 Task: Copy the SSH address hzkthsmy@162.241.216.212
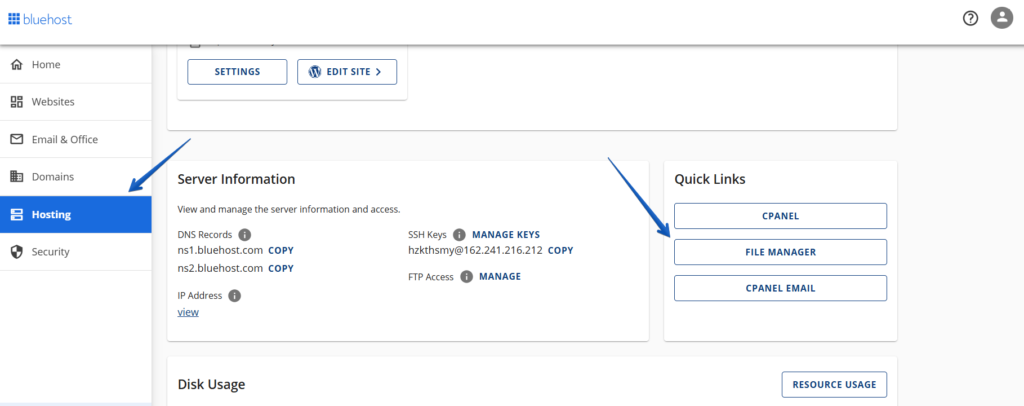[560, 250]
